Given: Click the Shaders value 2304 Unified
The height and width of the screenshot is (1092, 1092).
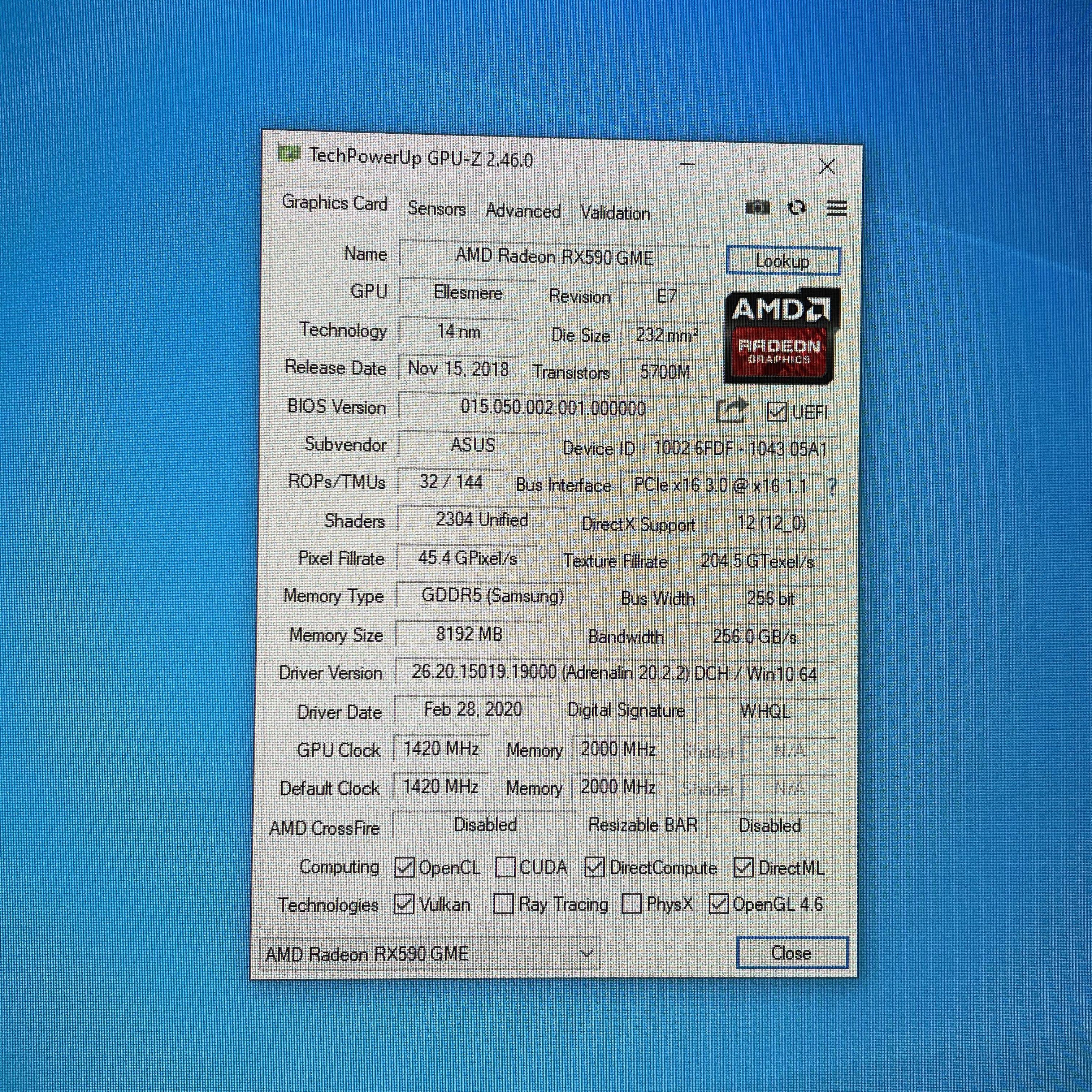Looking at the screenshot, I should [x=482, y=520].
